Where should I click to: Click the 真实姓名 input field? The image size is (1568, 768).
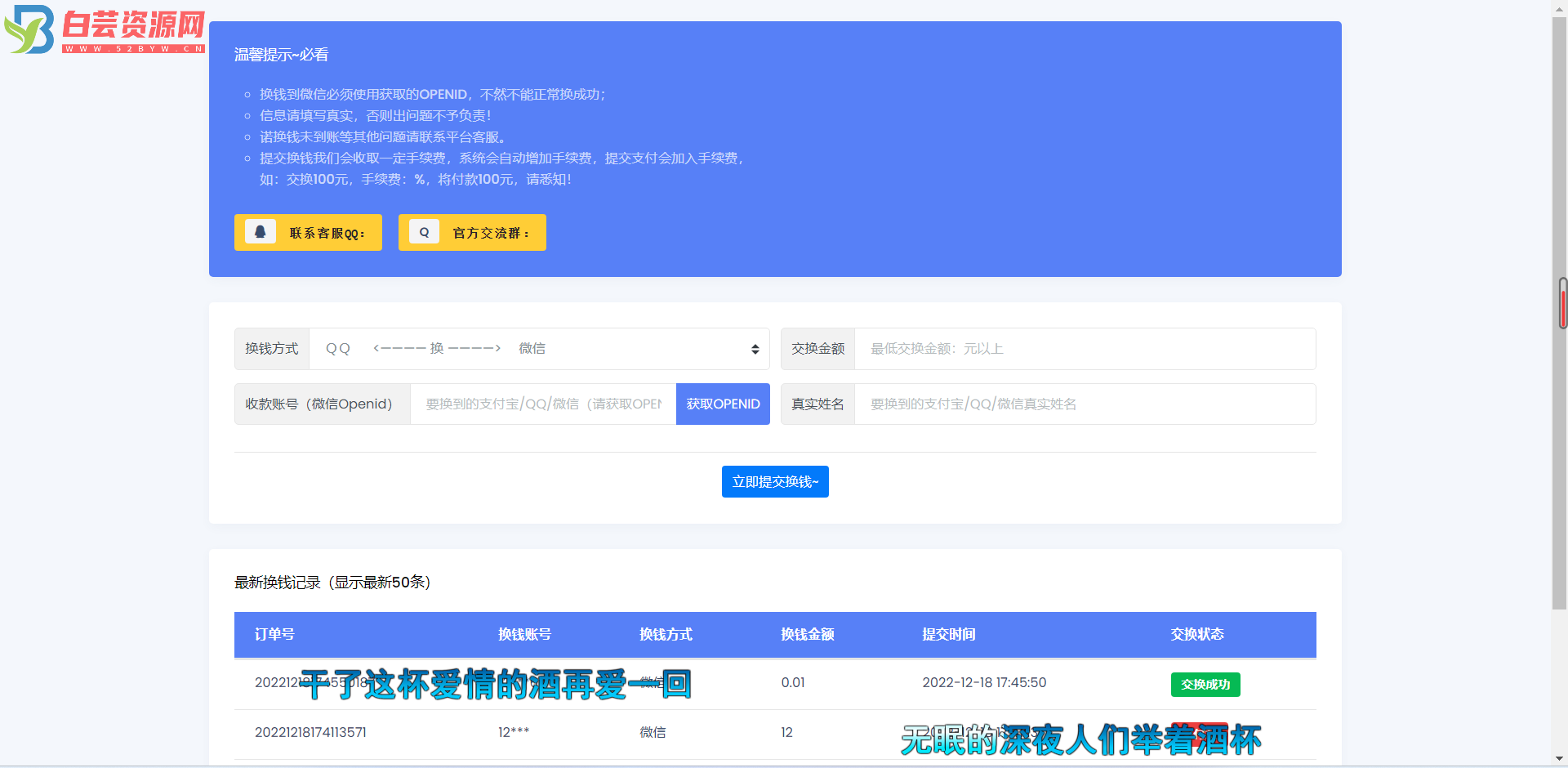[x=1085, y=404]
